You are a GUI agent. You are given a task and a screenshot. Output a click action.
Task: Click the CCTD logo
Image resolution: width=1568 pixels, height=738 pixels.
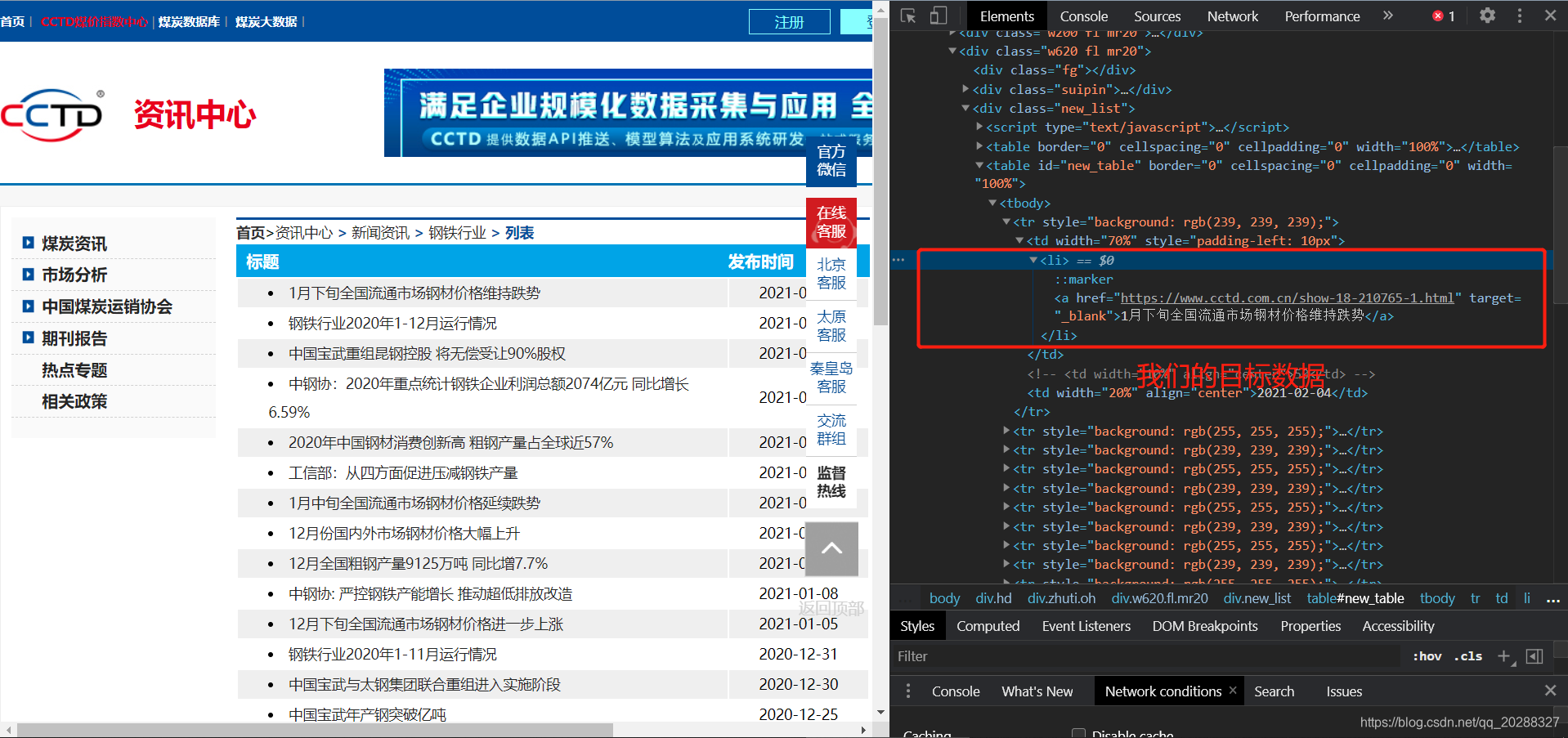click(53, 114)
